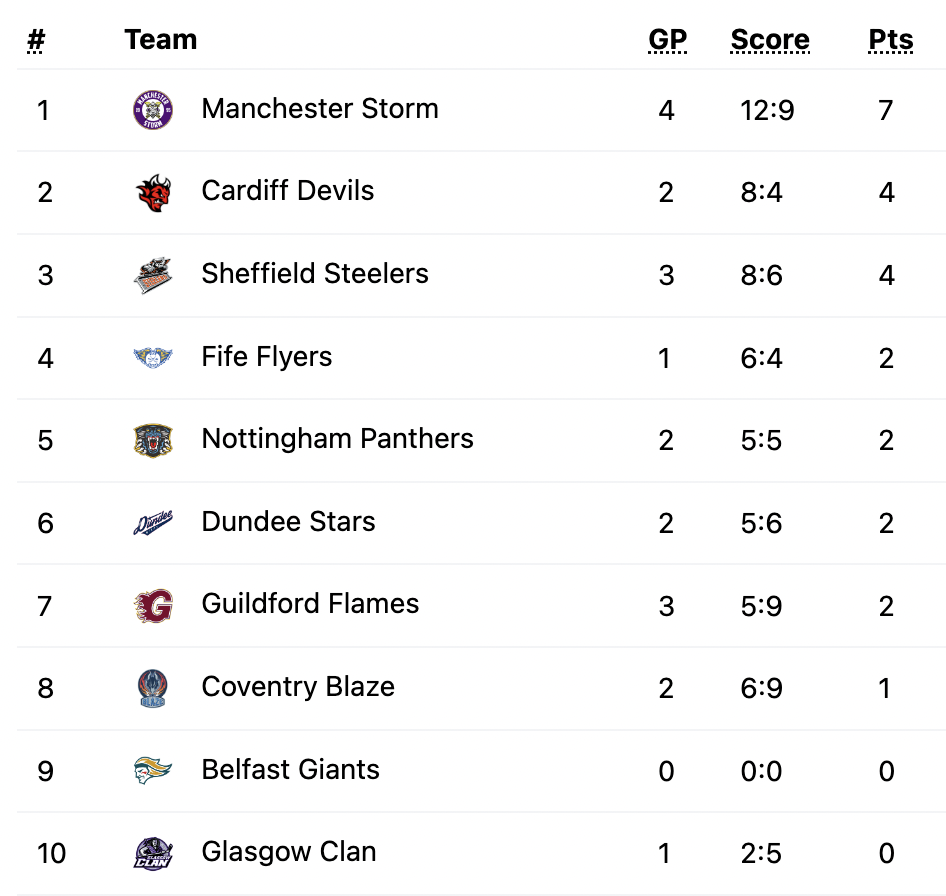This screenshot has height=896, width=946.
Task: Select the Glasgow Clan logo
Action: 153,853
